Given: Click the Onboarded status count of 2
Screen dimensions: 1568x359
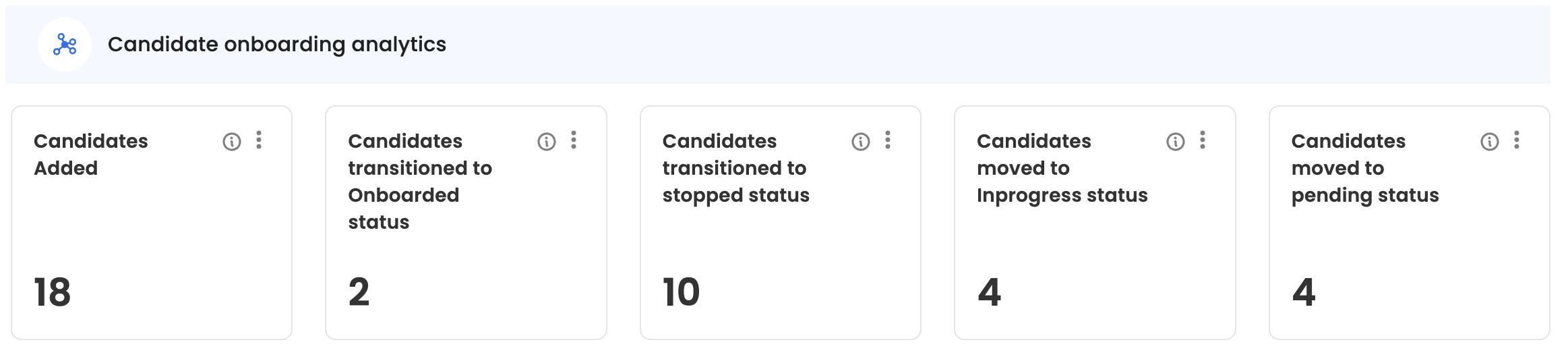Looking at the screenshot, I should pyautogui.click(x=359, y=292).
